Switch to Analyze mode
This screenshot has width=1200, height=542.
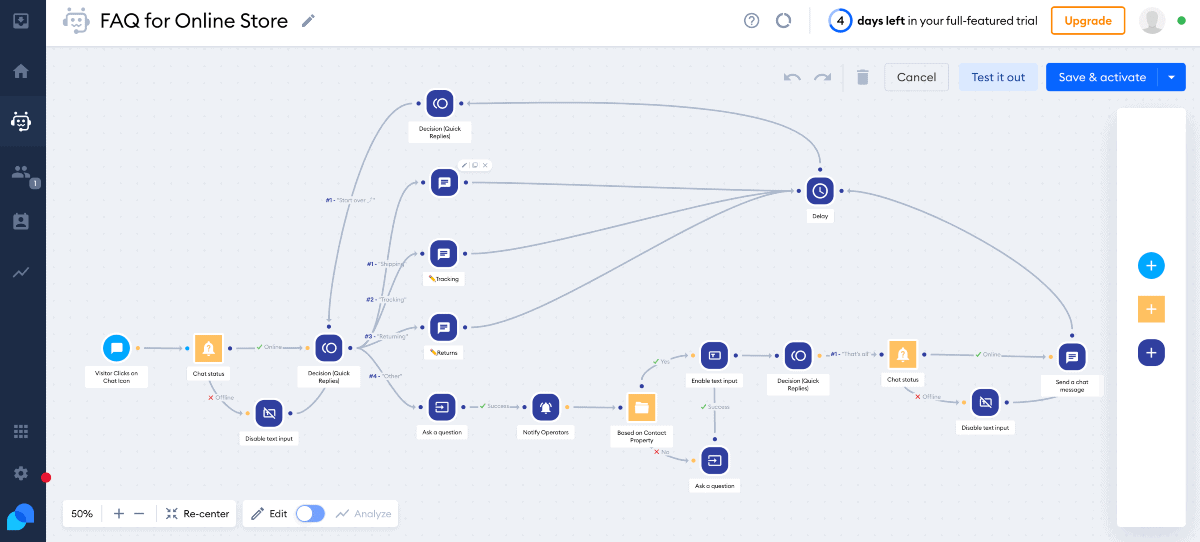pyautogui.click(x=363, y=513)
